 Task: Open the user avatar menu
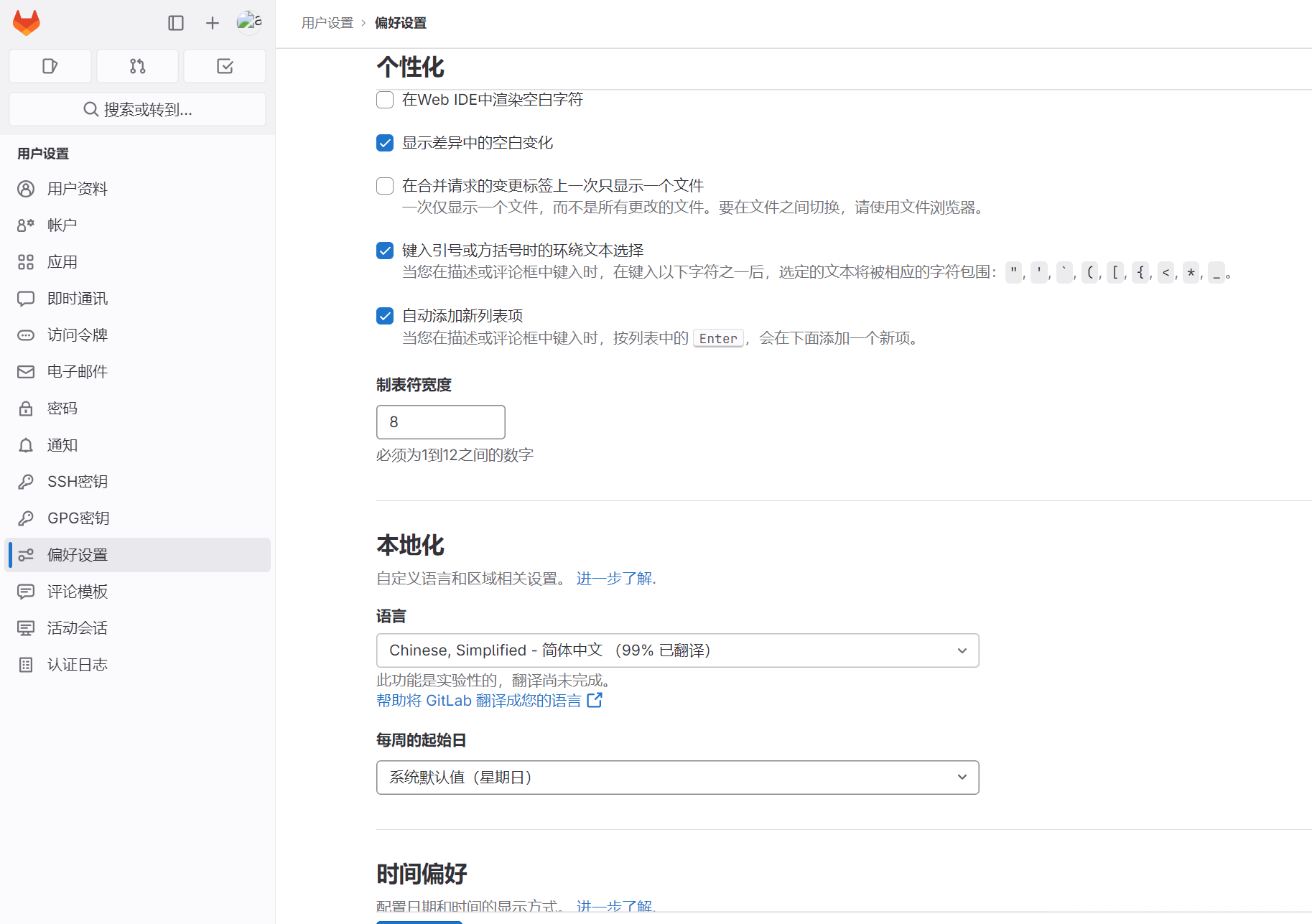point(249,23)
